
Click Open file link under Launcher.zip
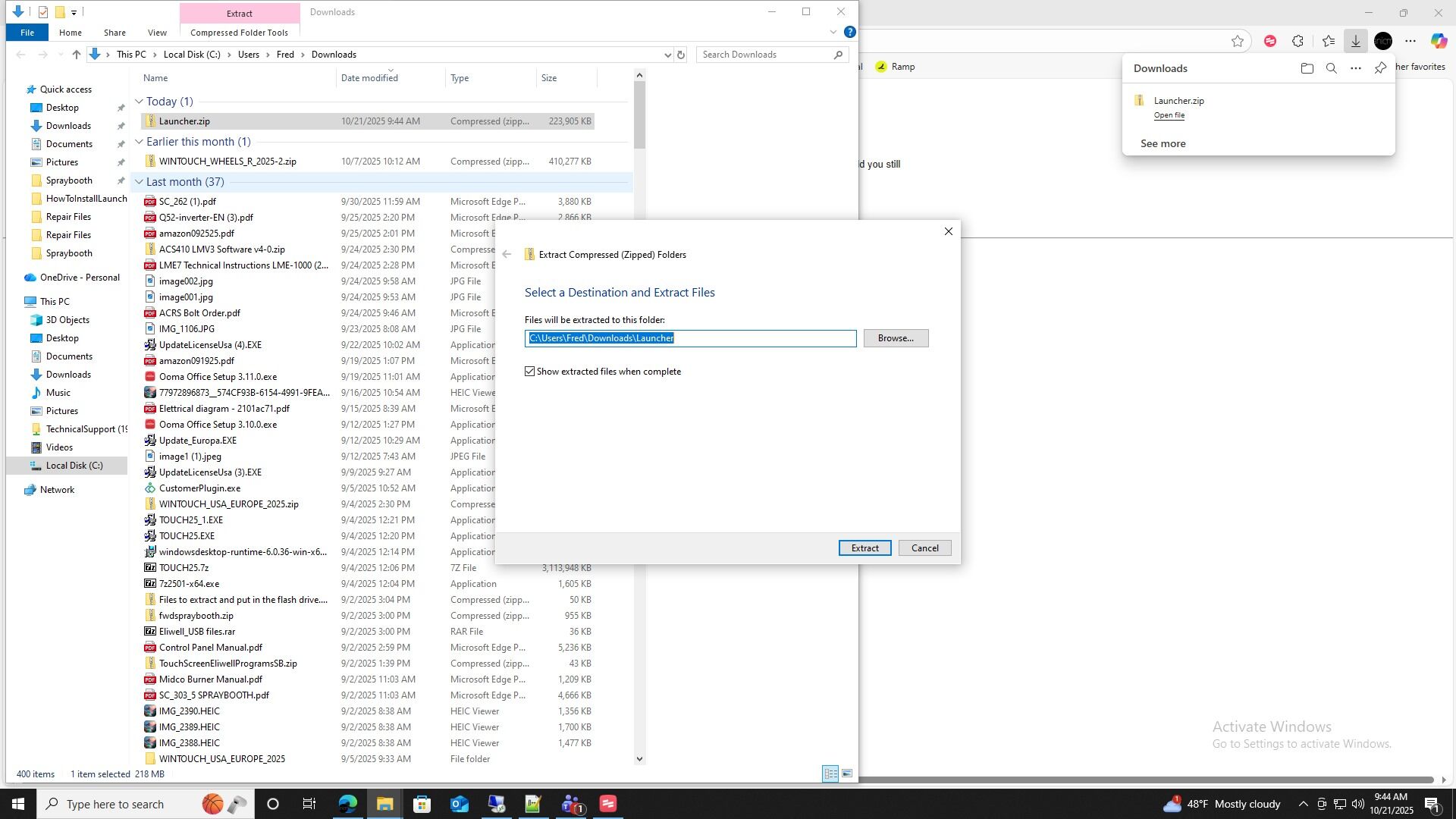(x=1169, y=115)
